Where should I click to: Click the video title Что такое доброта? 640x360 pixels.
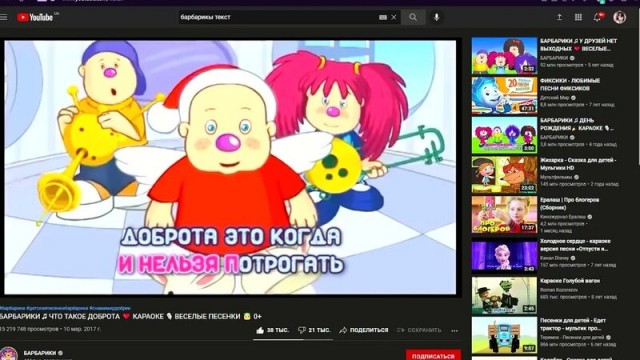pyautogui.click(x=131, y=316)
